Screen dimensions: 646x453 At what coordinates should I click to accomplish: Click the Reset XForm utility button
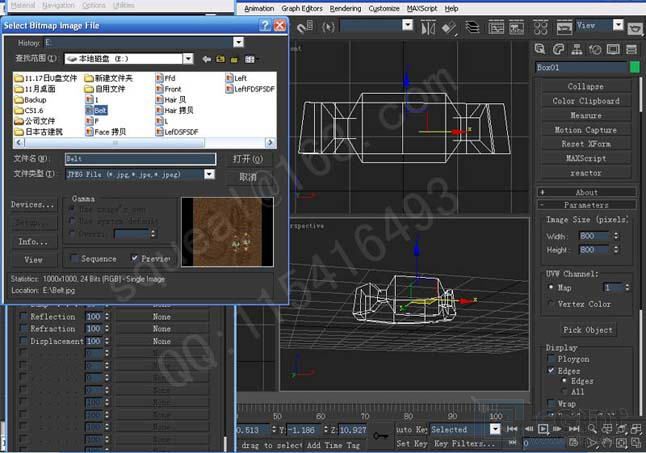586,144
